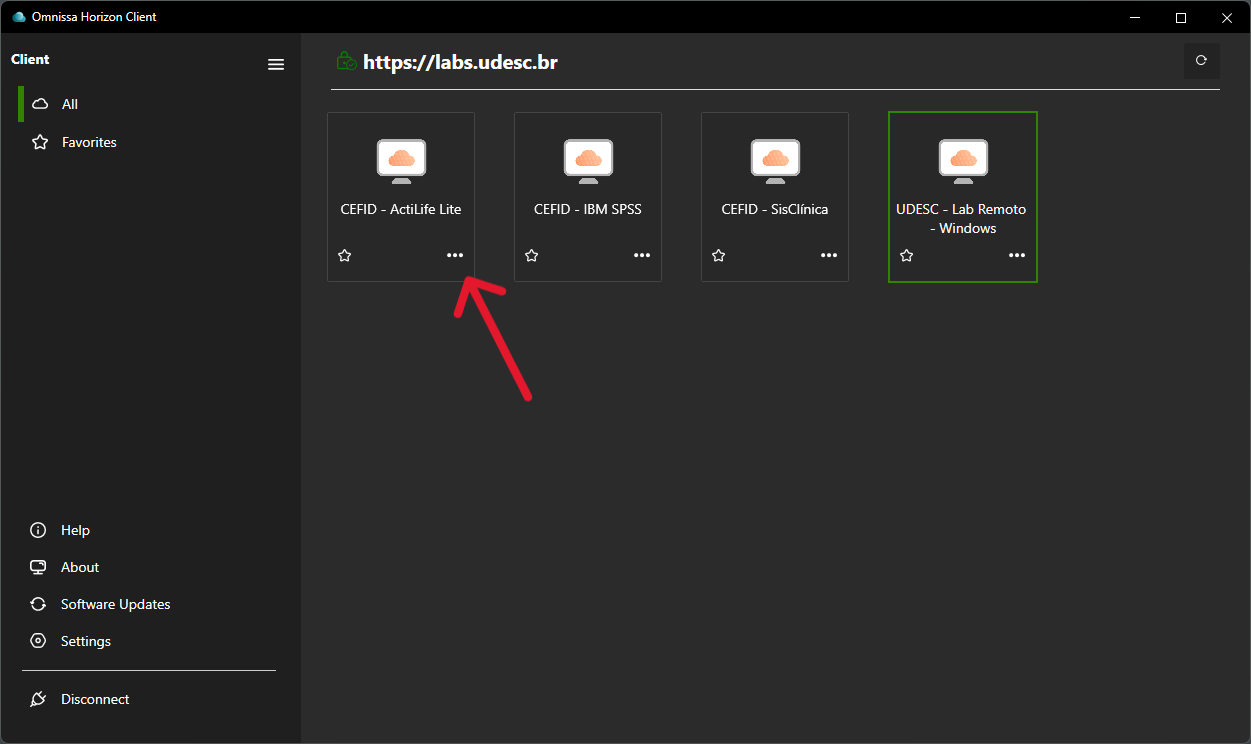Click the green lock icon beside the server URL
This screenshot has width=1251, height=744.
tap(346, 62)
